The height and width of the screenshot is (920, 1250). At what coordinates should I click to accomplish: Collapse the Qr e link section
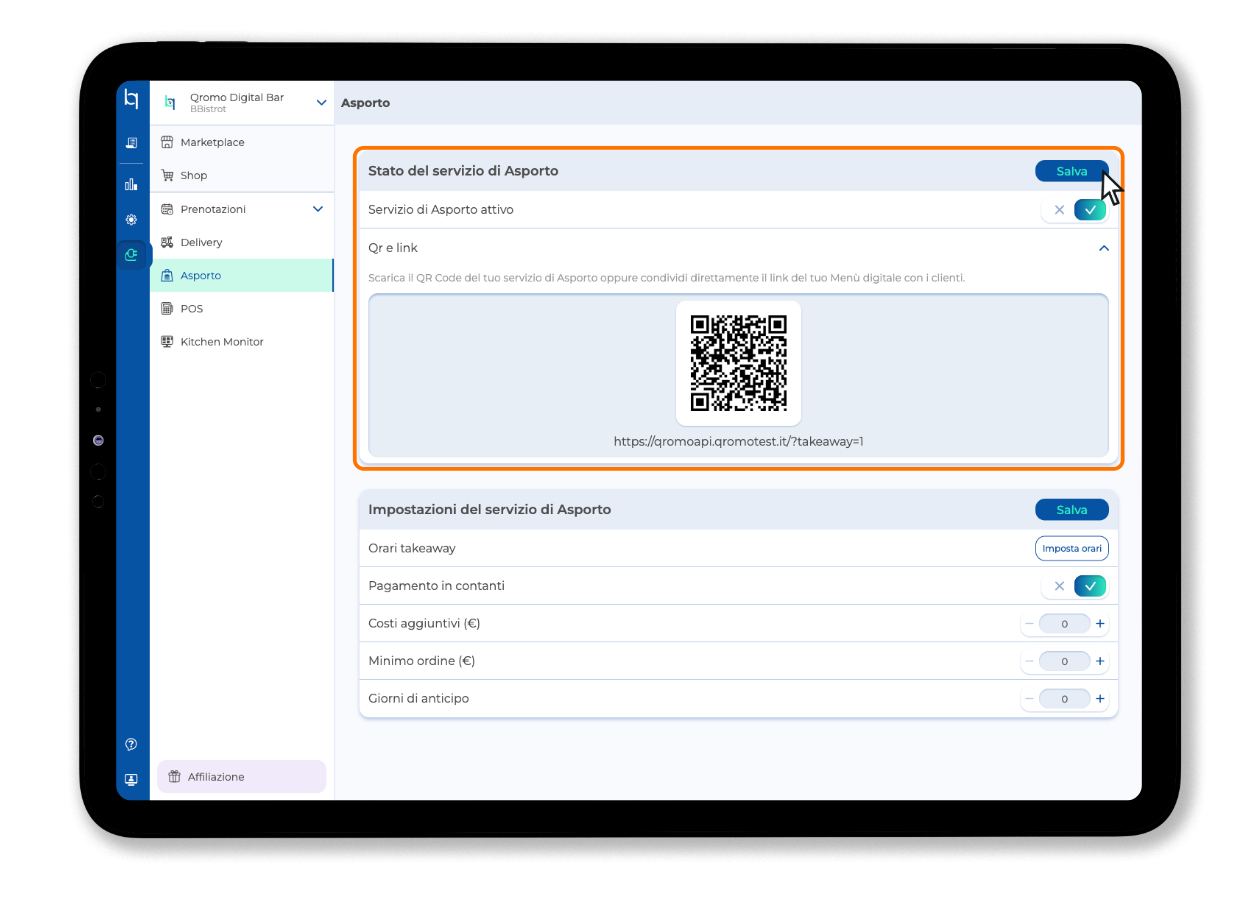[1104, 248]
